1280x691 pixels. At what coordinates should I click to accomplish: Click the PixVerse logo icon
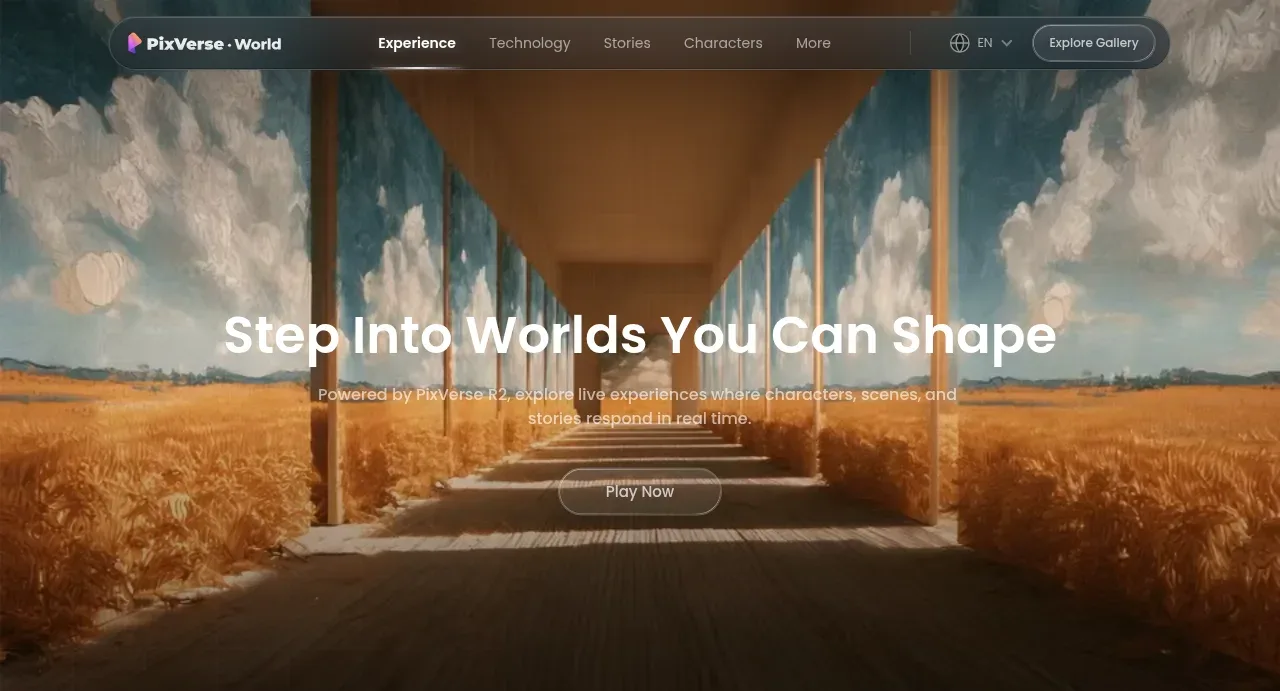(x=135, y=43)
